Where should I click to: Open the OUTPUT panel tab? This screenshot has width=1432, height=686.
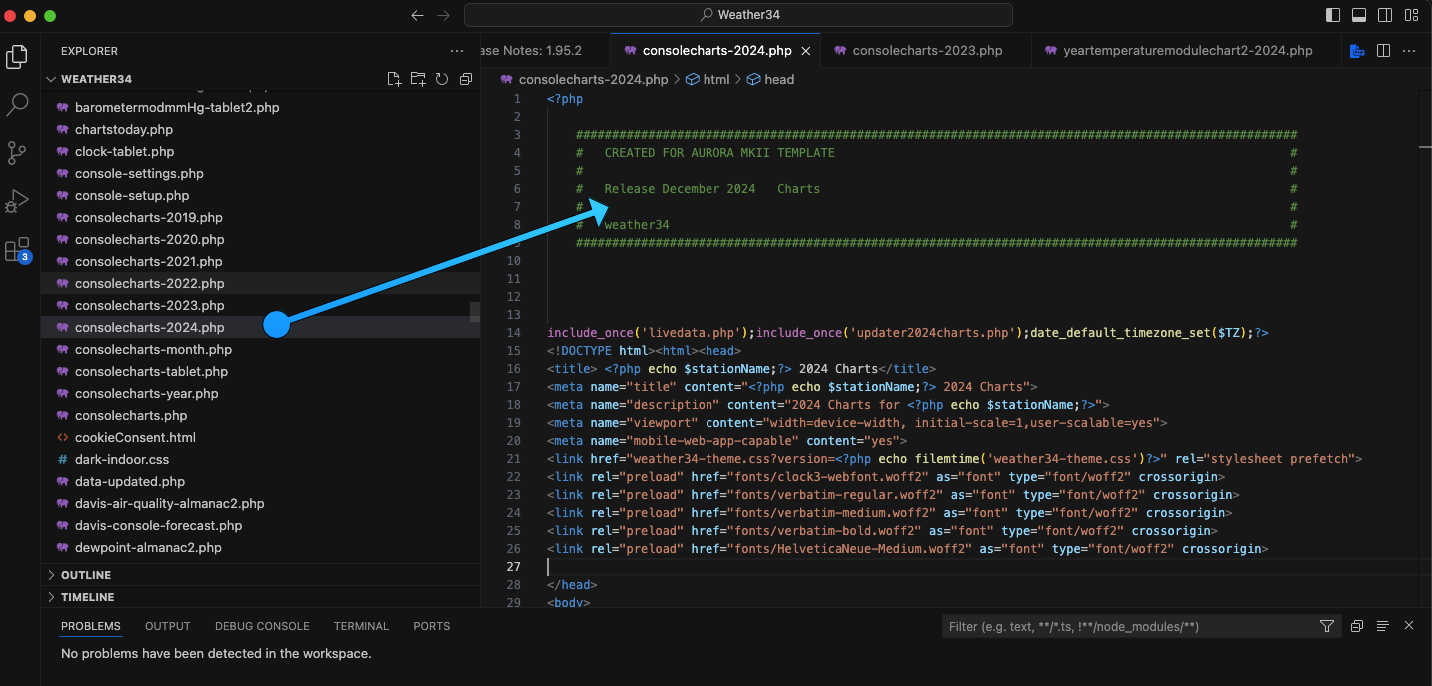coord(167,626)
